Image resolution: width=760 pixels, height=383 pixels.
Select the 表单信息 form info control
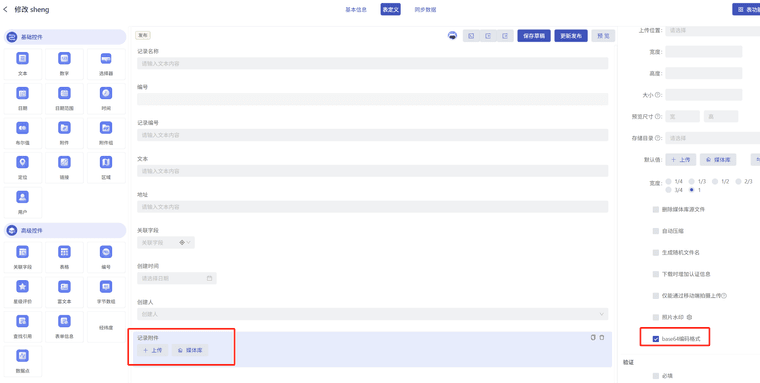click(x=64, y=327)
